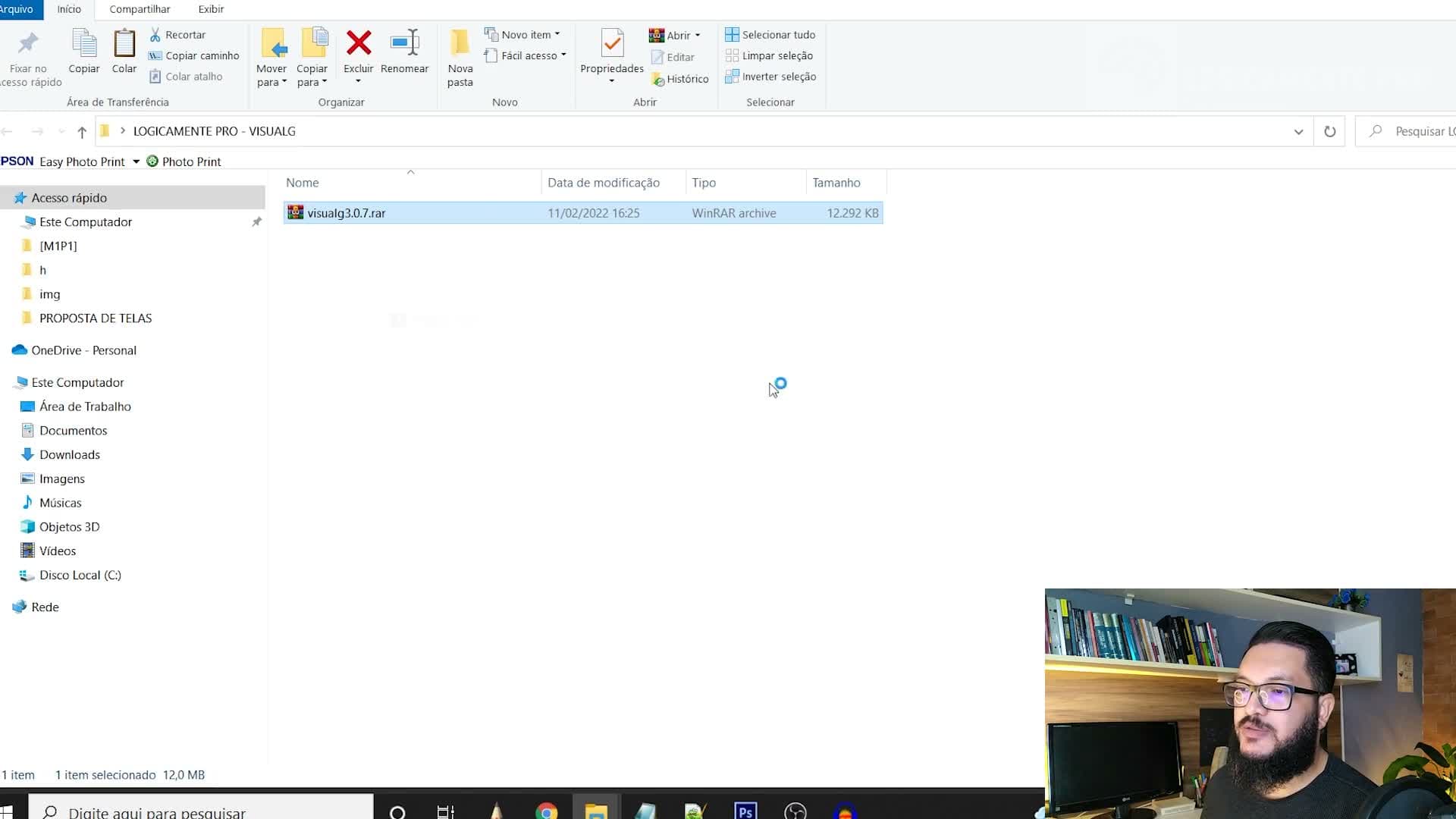The image size is (1456, 819).
Task: Click the Photo Print button
Action: tap(184, 162)
